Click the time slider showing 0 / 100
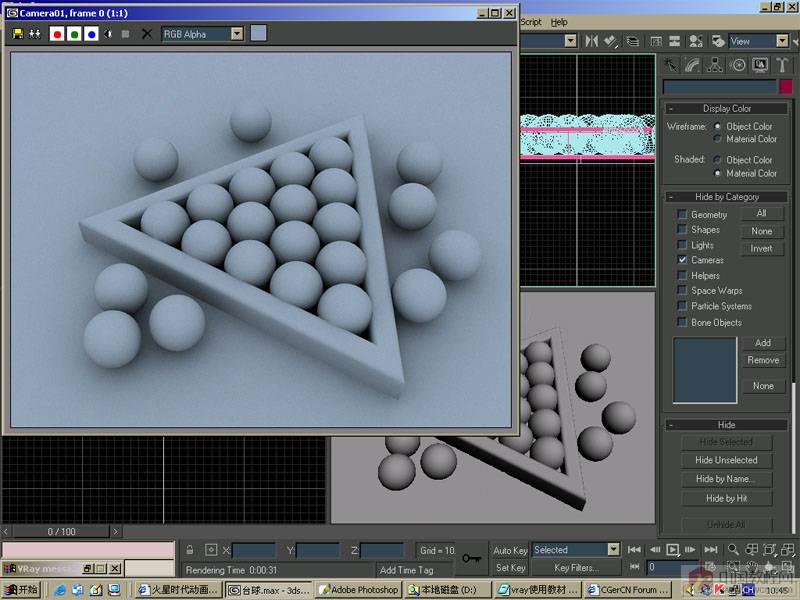Viewport: 800px width, 600px height. (61, 532)
